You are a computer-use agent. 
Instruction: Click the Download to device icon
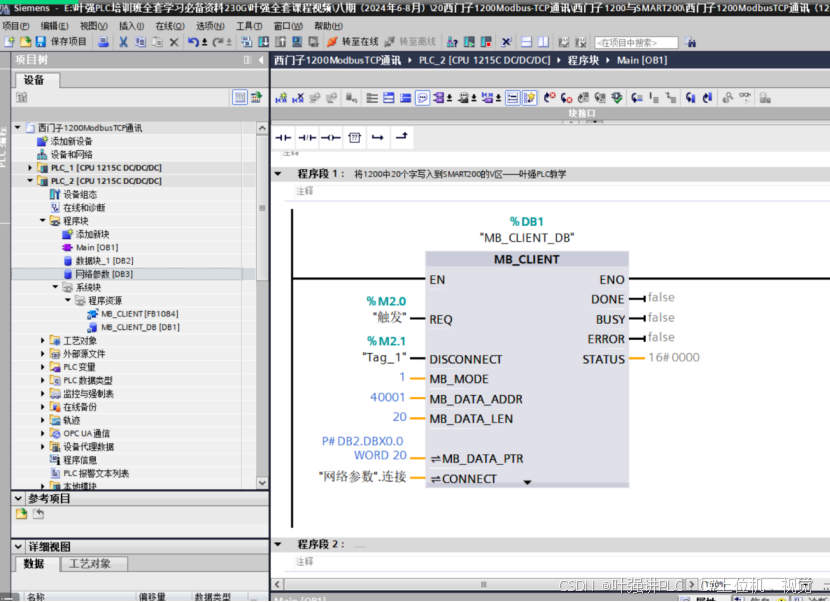click(263, 42)
